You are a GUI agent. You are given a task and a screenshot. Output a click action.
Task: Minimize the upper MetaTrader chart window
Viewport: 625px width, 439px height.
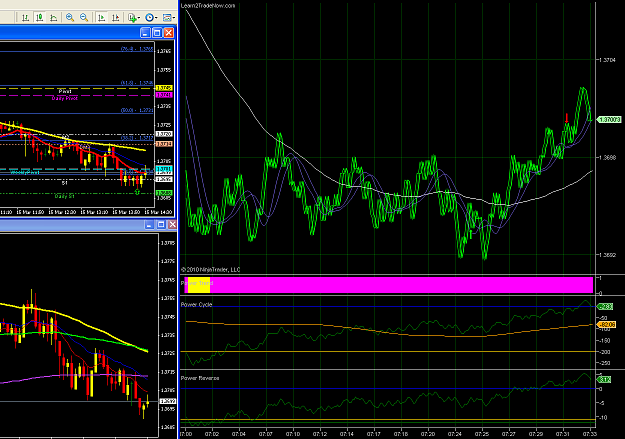pos(145,33)
